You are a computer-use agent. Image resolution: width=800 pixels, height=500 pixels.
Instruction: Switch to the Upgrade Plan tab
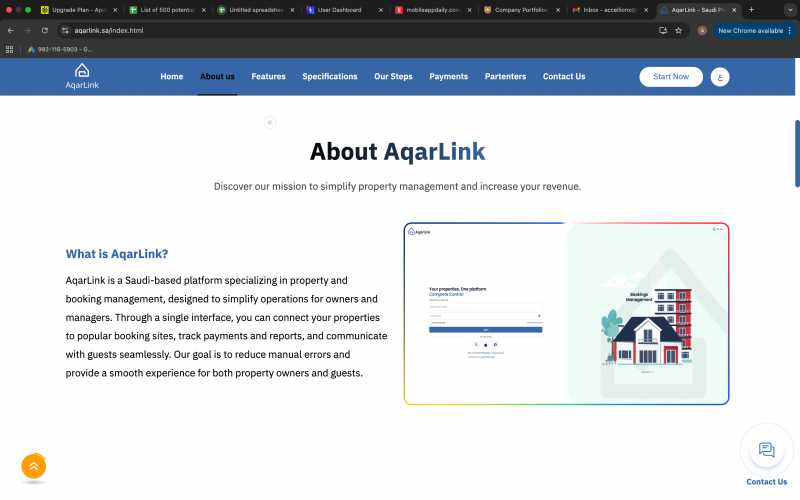pyautogui.click(x=78, y=10)
